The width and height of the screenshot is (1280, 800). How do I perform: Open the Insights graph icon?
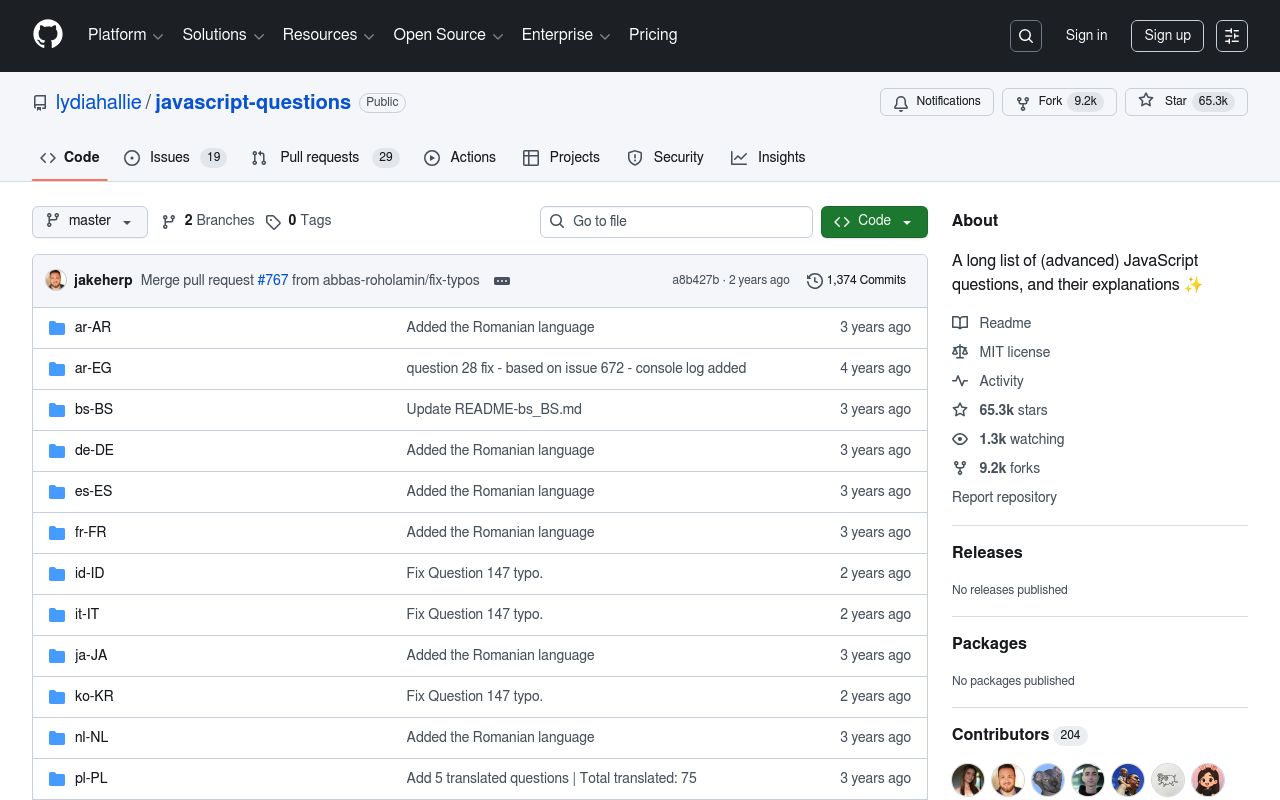click(x=739, y=158)
